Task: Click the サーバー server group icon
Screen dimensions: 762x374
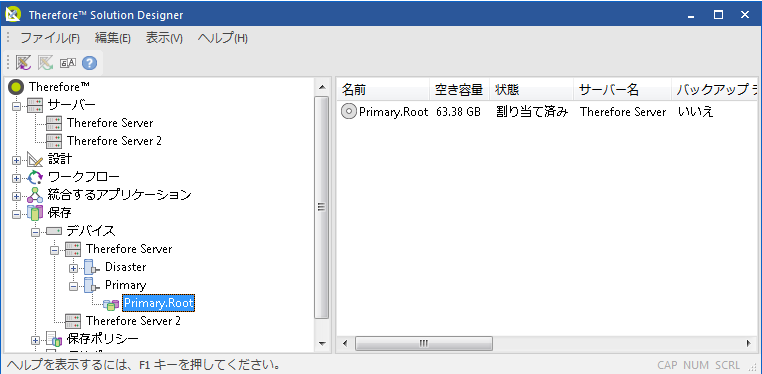Action: click(35, 105)
